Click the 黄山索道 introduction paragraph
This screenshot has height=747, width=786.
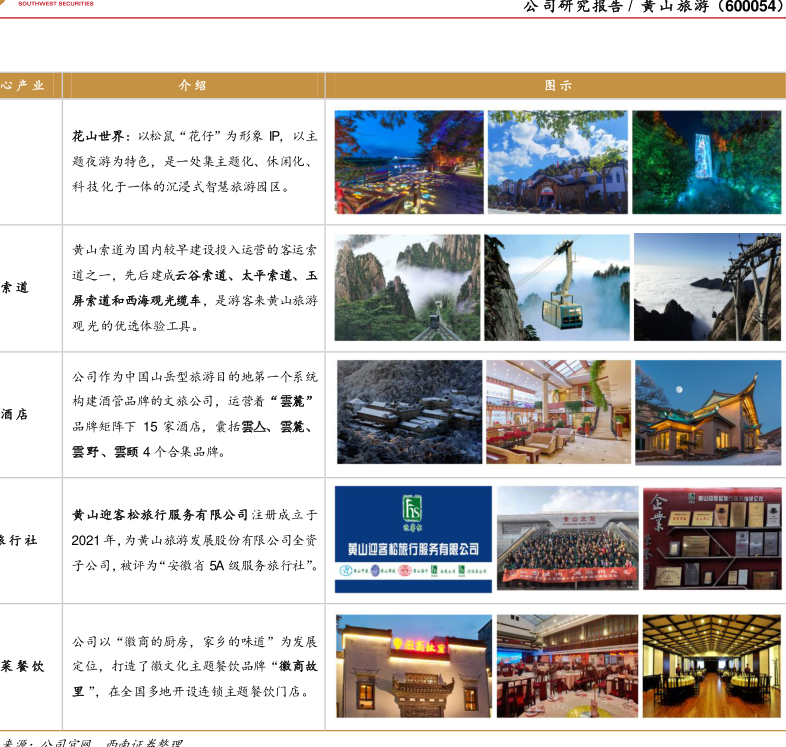194,287
